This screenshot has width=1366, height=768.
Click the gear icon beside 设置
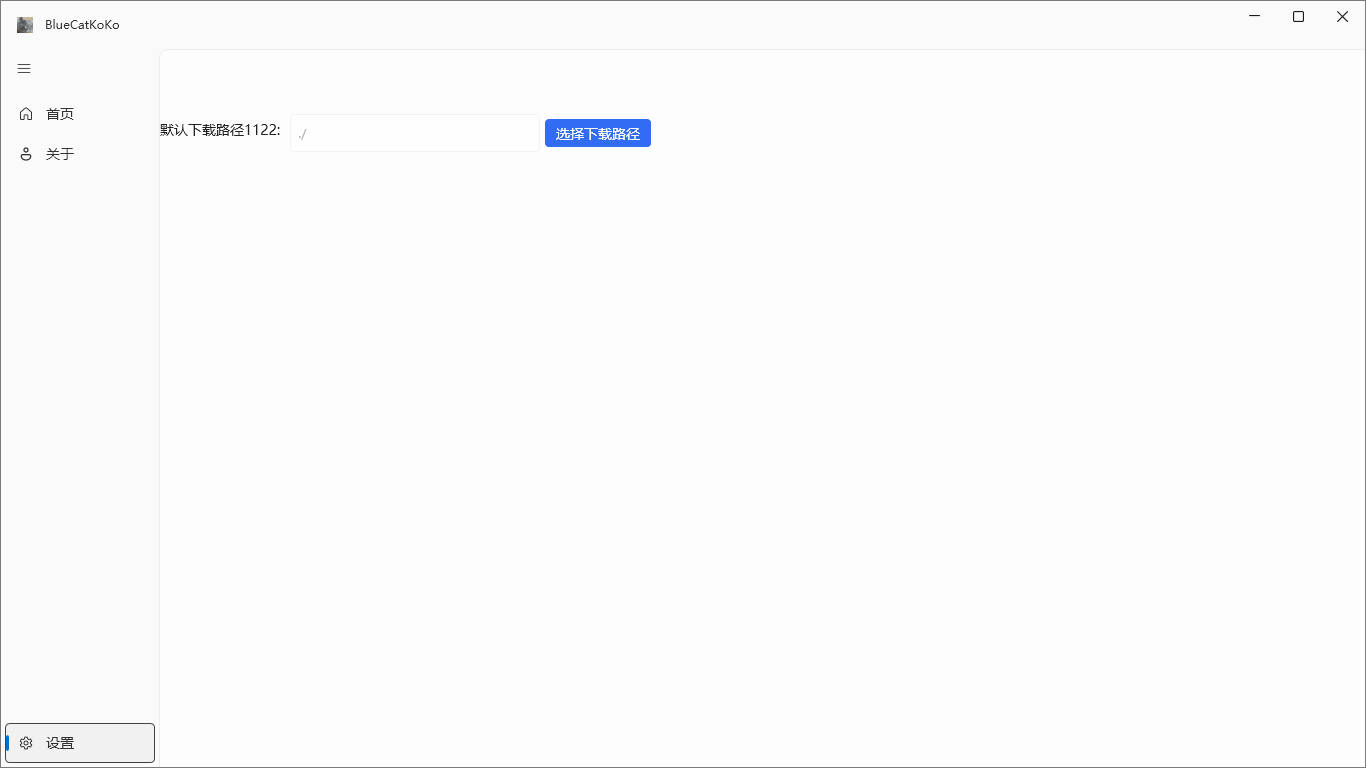tap(26, 743)
